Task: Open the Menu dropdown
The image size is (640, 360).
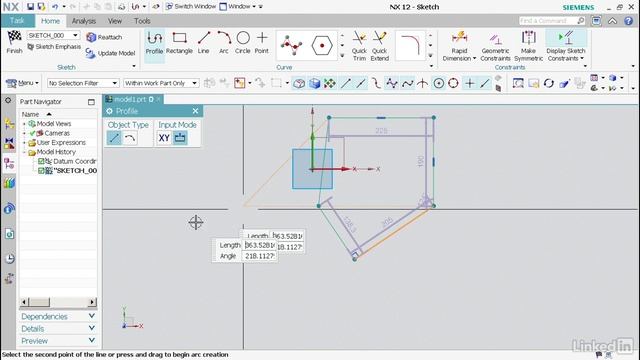Action: point(22,83)
